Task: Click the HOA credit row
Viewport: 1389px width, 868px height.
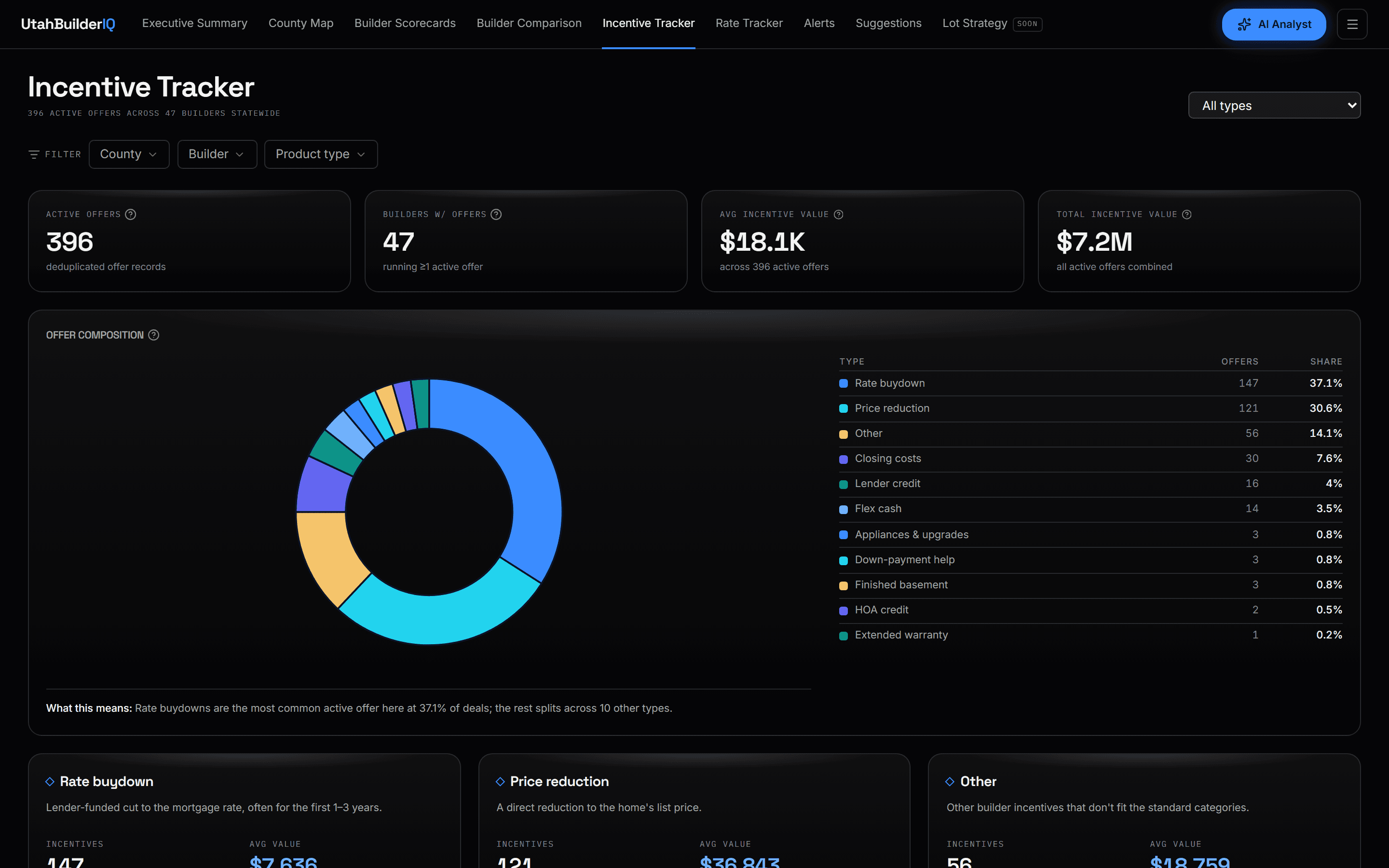Action: click(x=1090, y=610)
